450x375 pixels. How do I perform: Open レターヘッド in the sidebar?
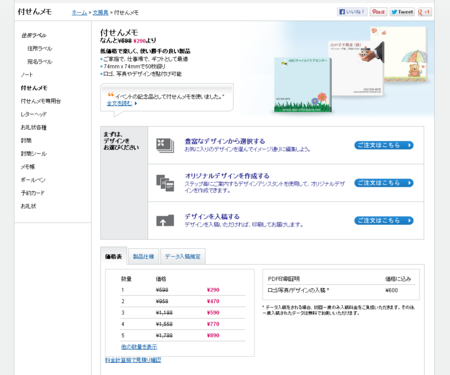tap(34, 114)
